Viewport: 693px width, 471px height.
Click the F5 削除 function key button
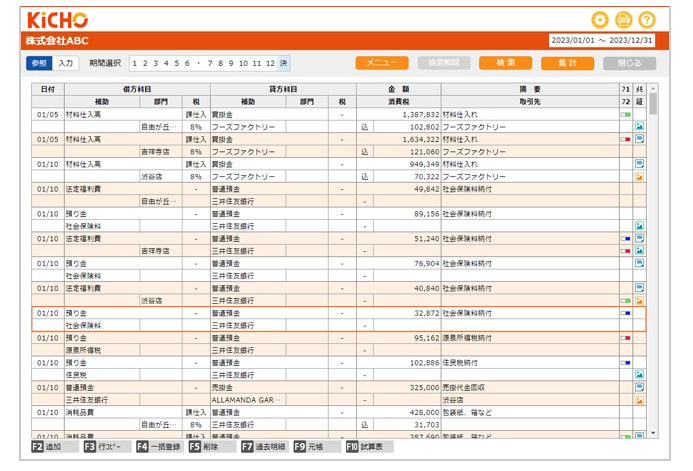coord(207,446)
